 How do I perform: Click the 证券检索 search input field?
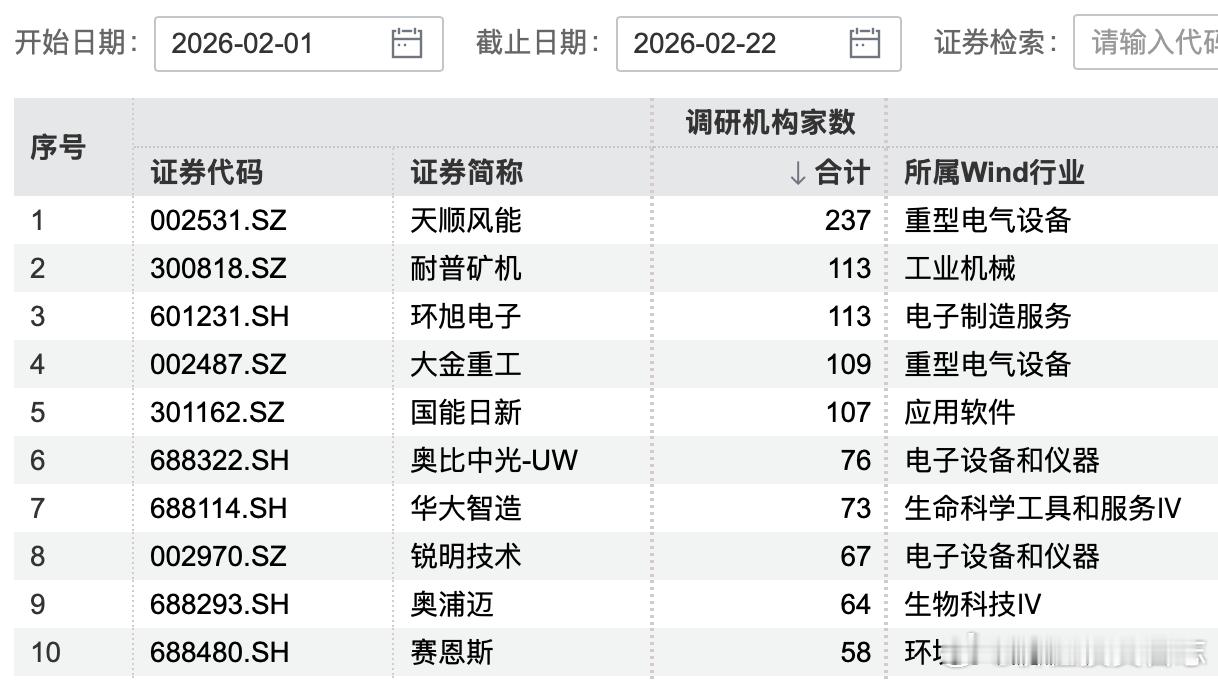click(x=1150, y=43)
